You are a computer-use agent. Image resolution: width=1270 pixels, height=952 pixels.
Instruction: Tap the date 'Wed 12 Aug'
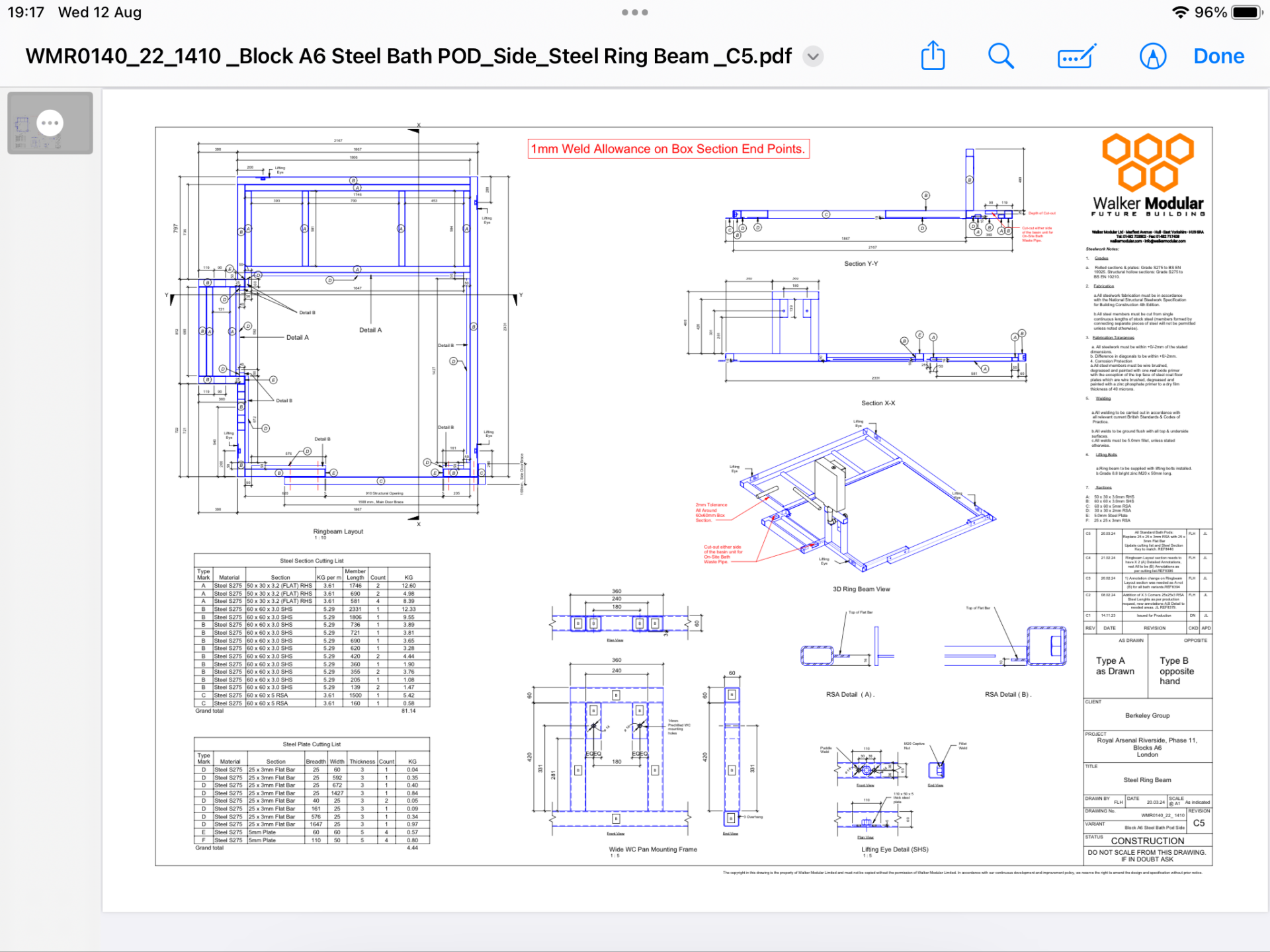100,13
